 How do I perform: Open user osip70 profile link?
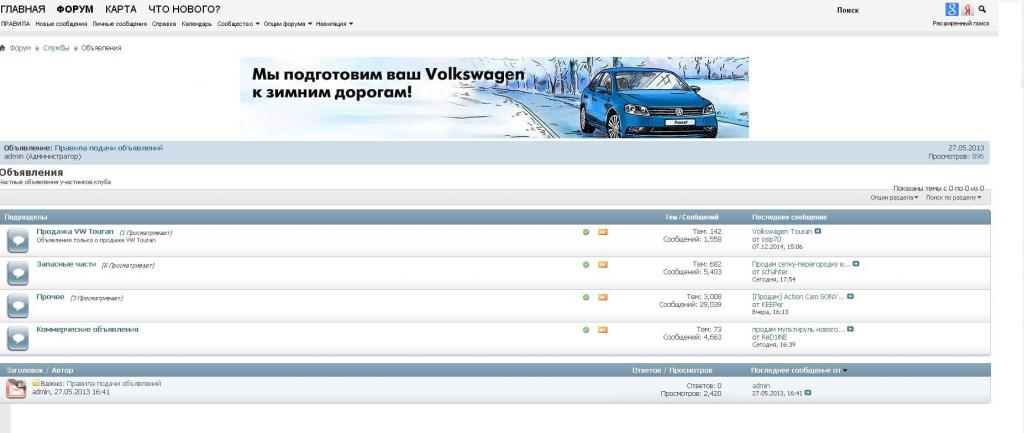coord(771,240)
